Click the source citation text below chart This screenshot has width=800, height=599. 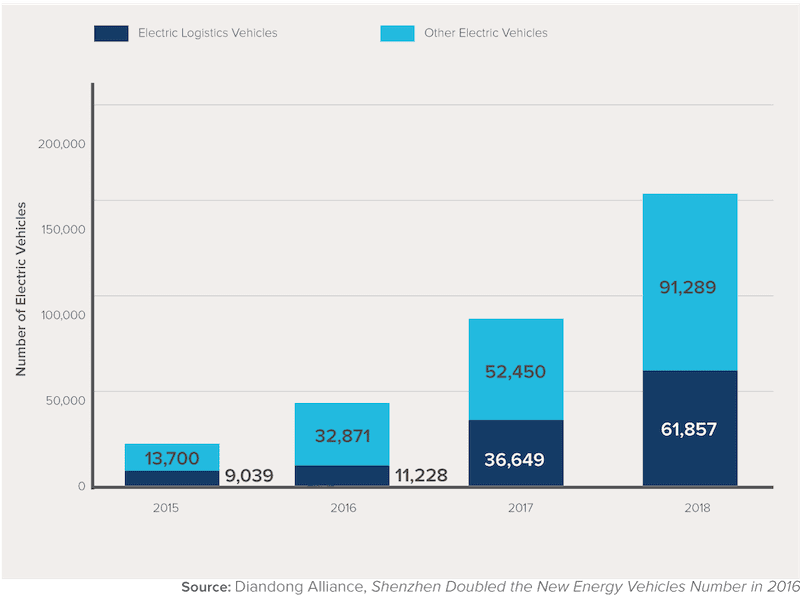click(490, 585)
